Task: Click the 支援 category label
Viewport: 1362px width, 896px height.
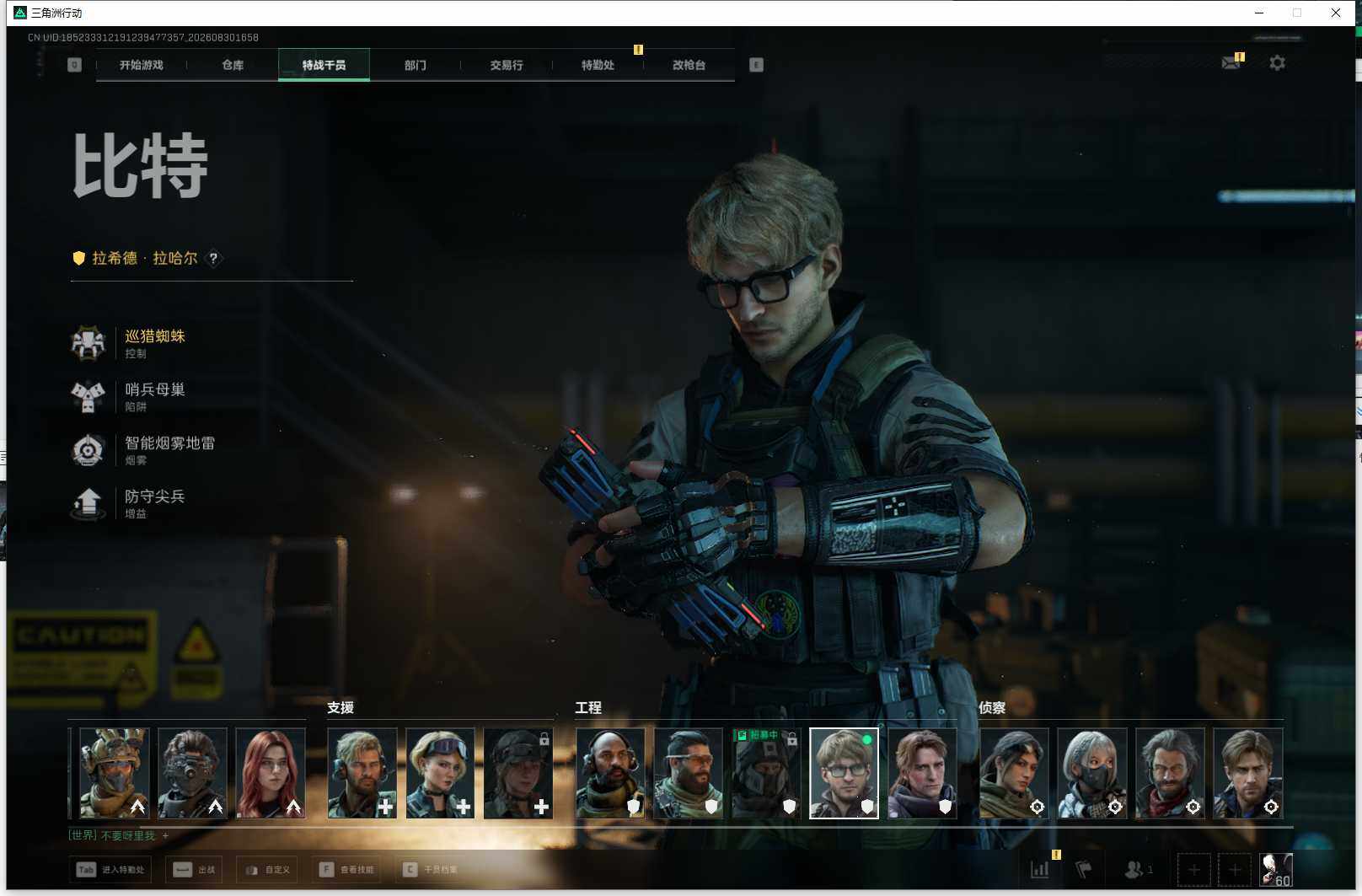Action: (340, 708)
